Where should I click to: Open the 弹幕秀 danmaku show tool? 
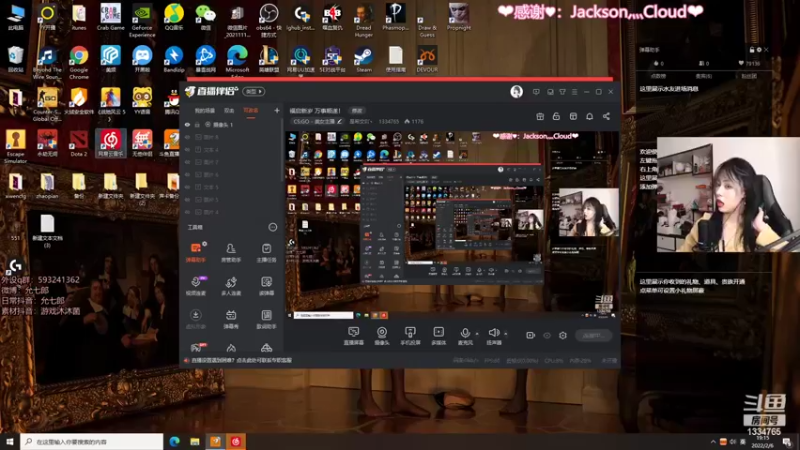click(x=231, y=319)
